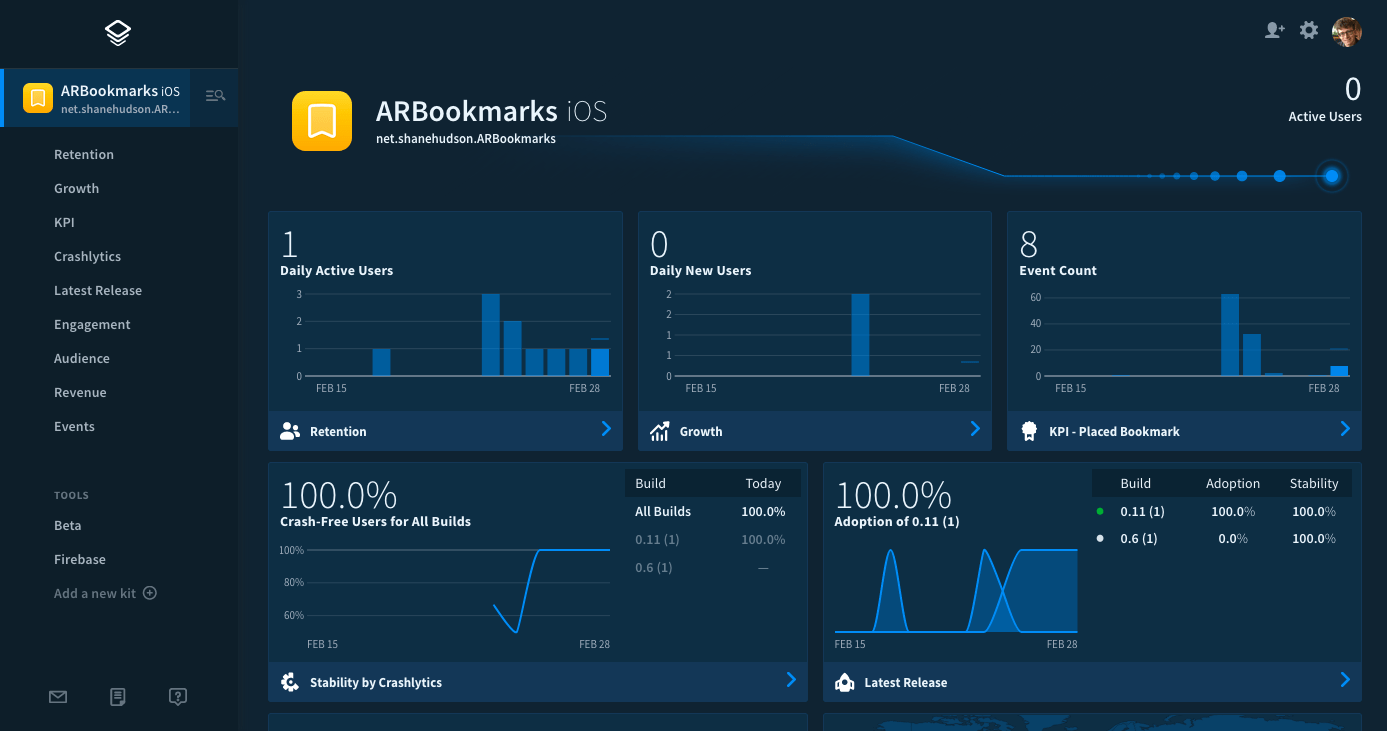Screen dimensions: 1387x731
Task: Open the settings gear icon
Action: pos(1309,30)
